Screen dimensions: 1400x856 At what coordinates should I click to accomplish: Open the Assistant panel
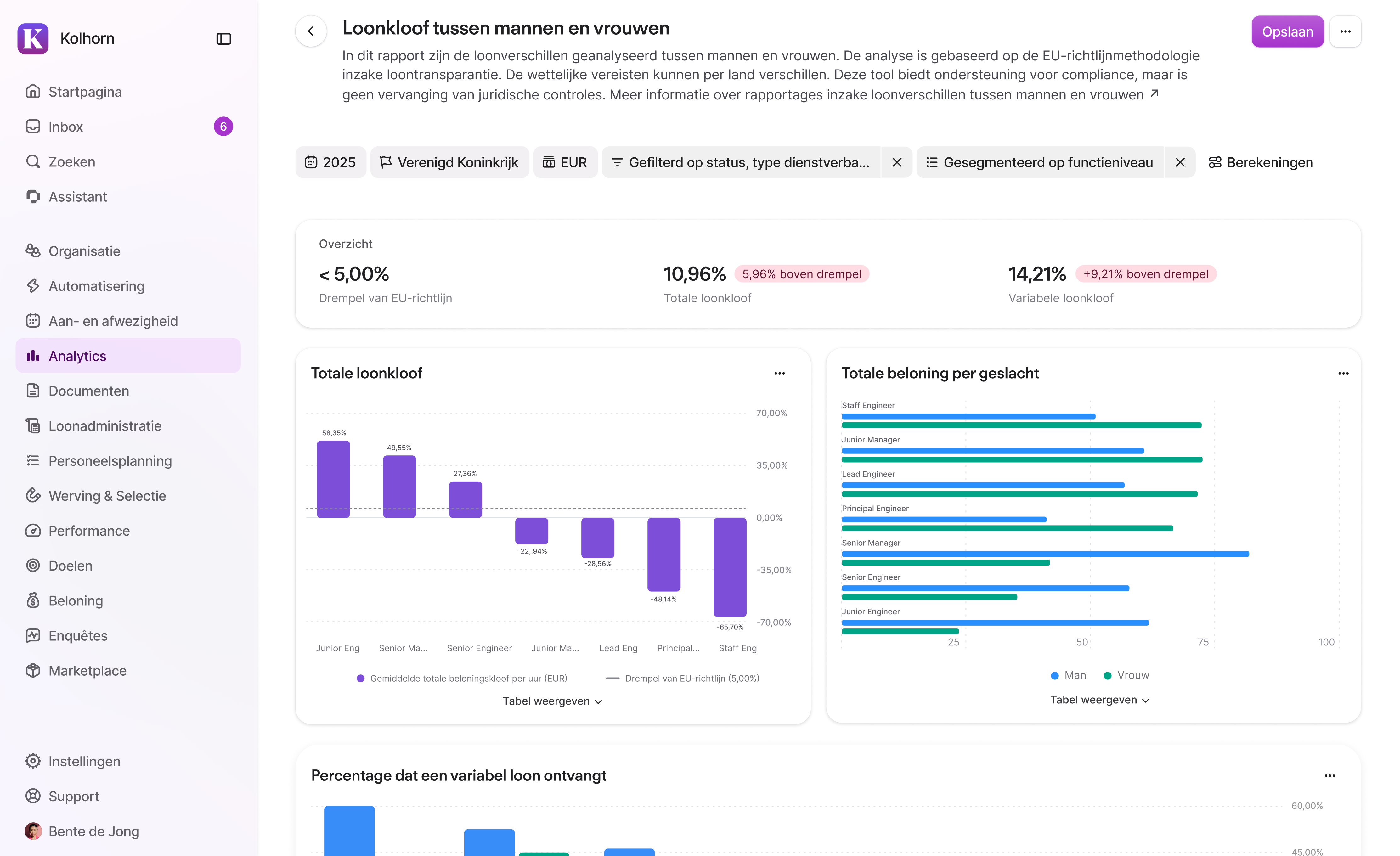coord(77,196)
